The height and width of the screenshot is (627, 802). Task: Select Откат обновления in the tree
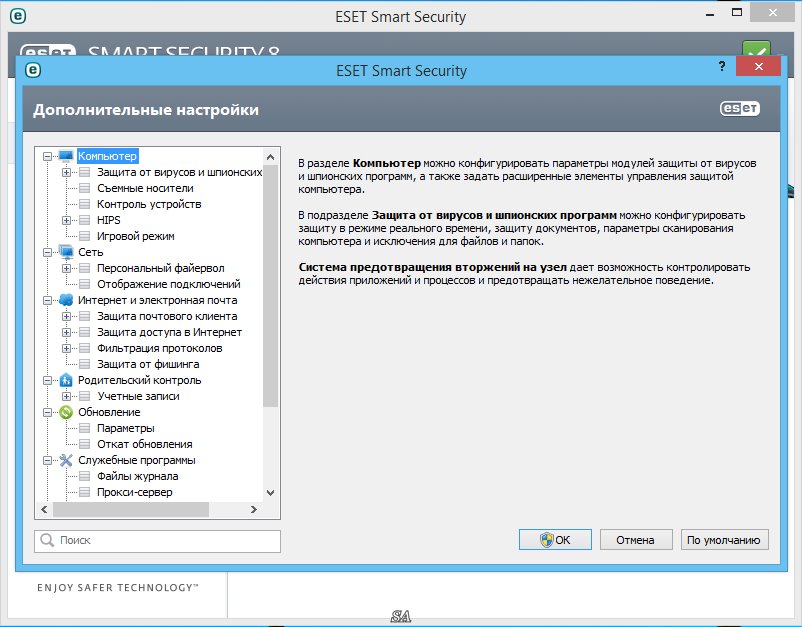(x=145, y=444)
